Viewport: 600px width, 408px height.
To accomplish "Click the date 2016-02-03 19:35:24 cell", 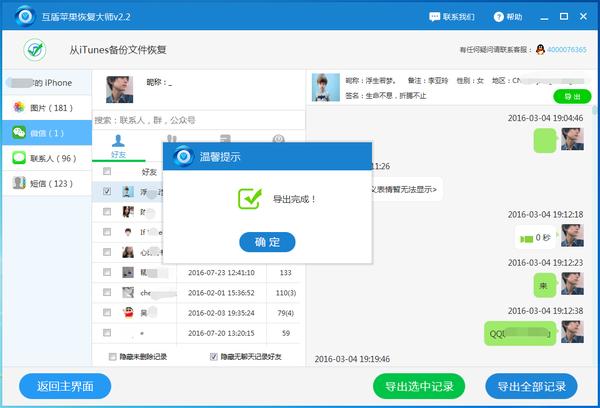I will click(x=221, y=313).
